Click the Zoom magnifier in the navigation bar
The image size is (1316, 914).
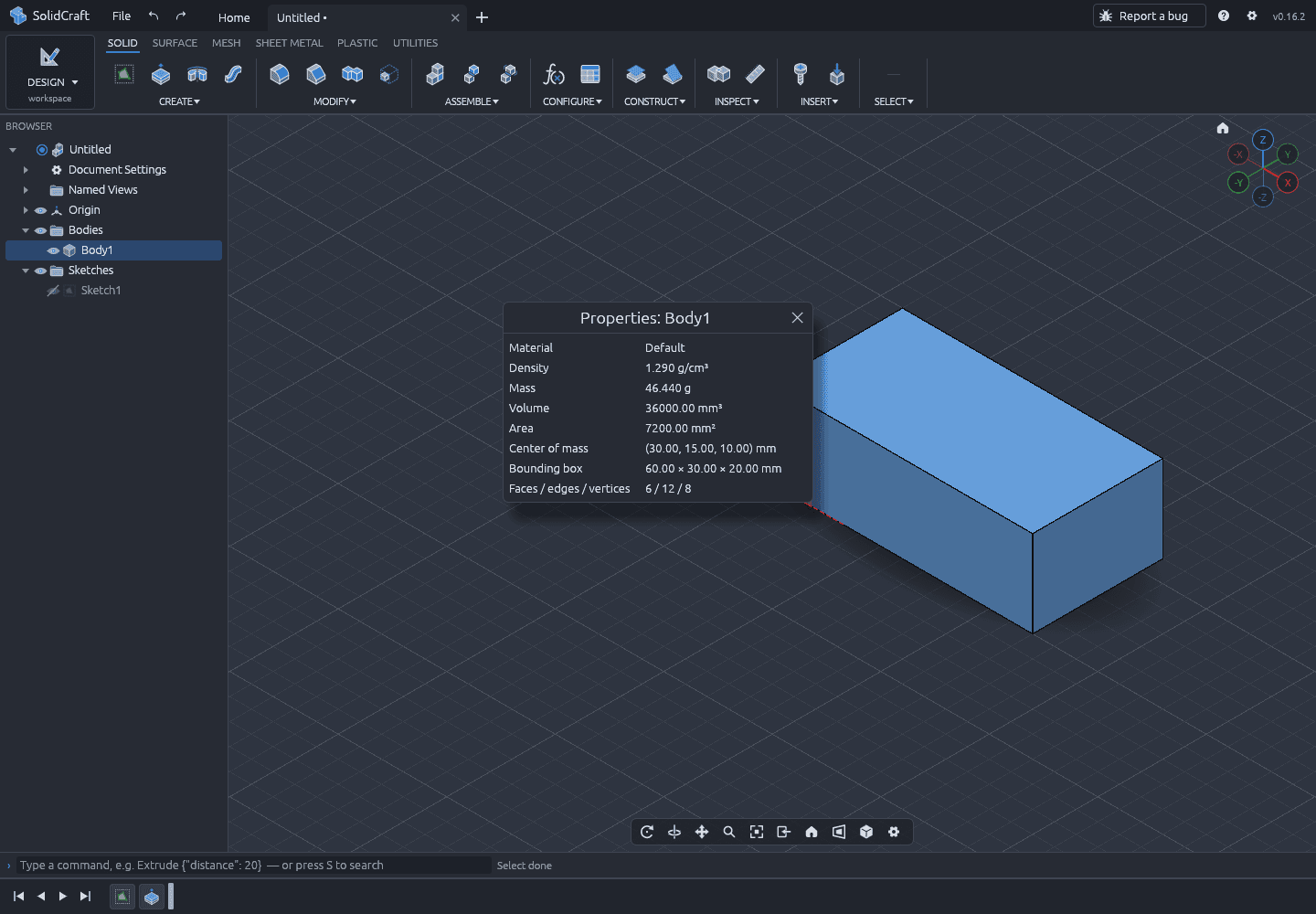[729, 832]
